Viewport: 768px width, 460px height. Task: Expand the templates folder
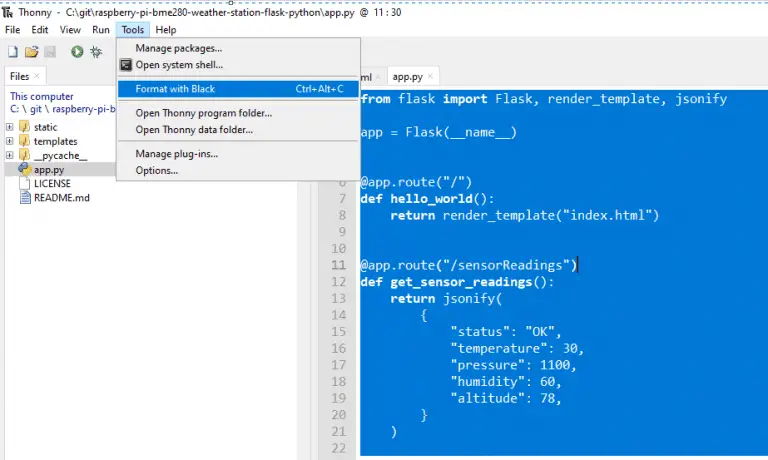tap(9, 141)
